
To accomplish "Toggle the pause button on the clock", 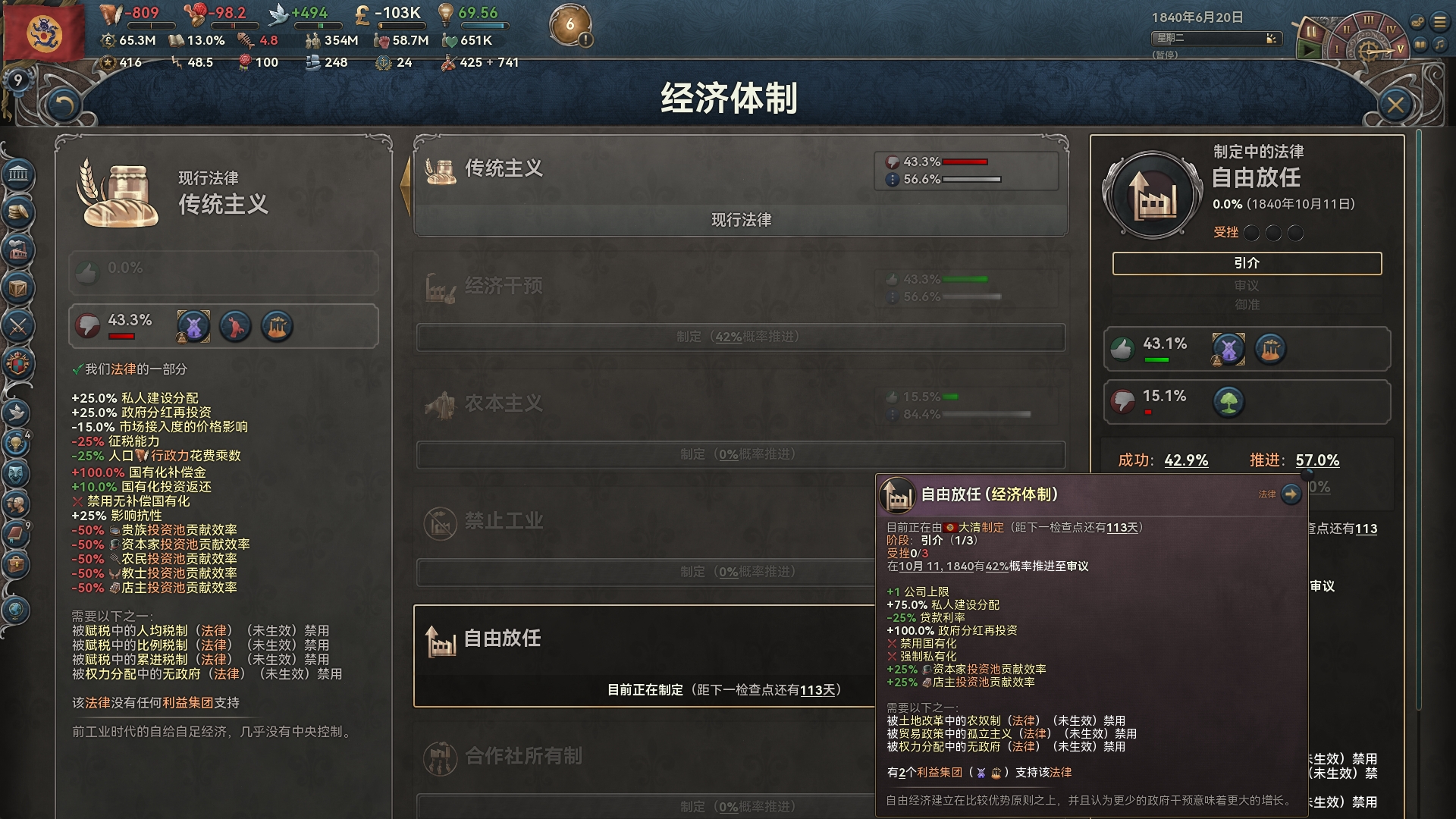I will (x=1311, y=32).
